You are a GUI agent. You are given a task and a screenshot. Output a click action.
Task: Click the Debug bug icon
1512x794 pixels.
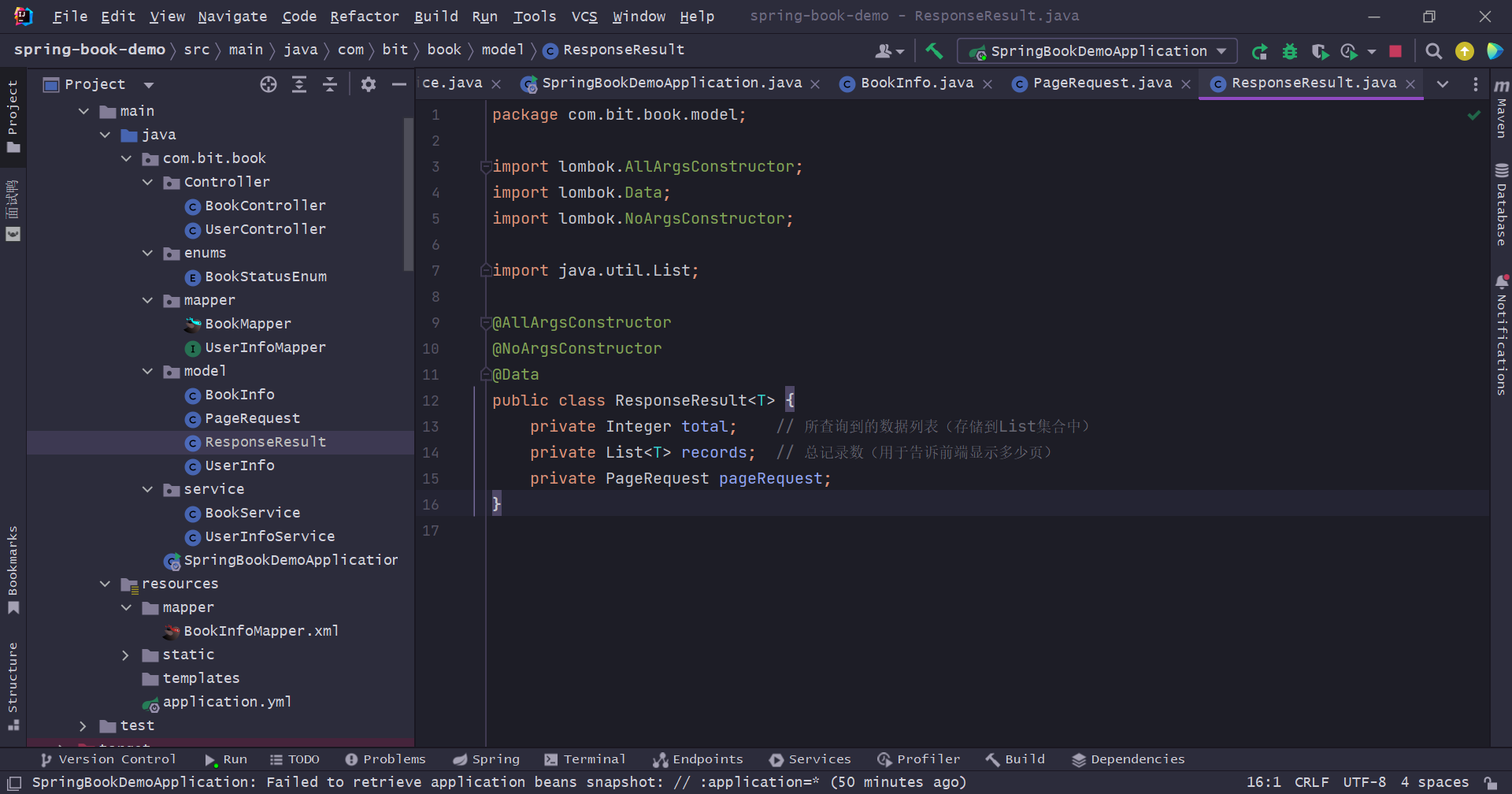[1290, 51]
